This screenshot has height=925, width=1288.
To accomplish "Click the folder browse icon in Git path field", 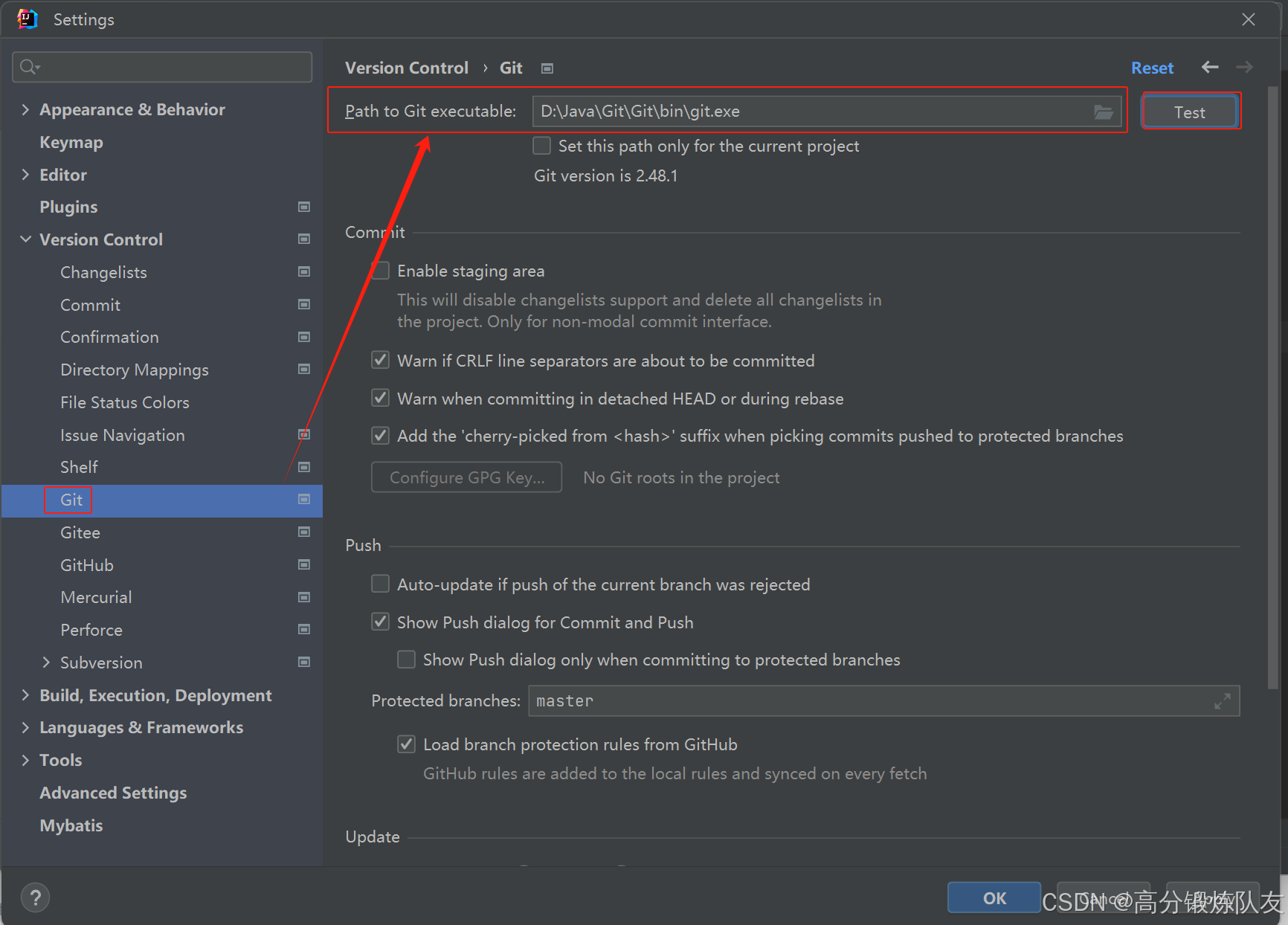I will pyautogui.click(x=1104, y=112).
